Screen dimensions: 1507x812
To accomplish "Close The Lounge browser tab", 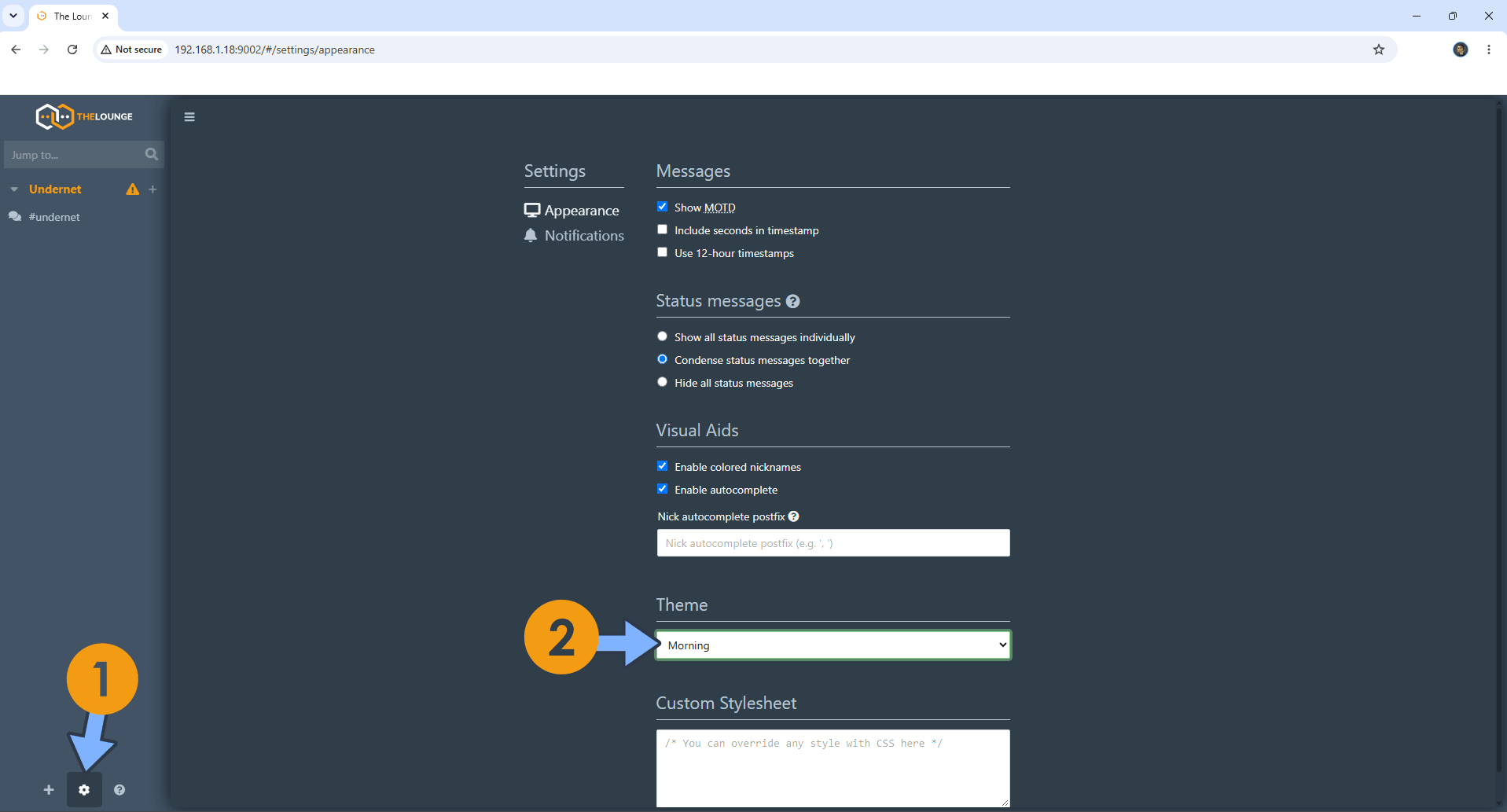I will 105,16.
